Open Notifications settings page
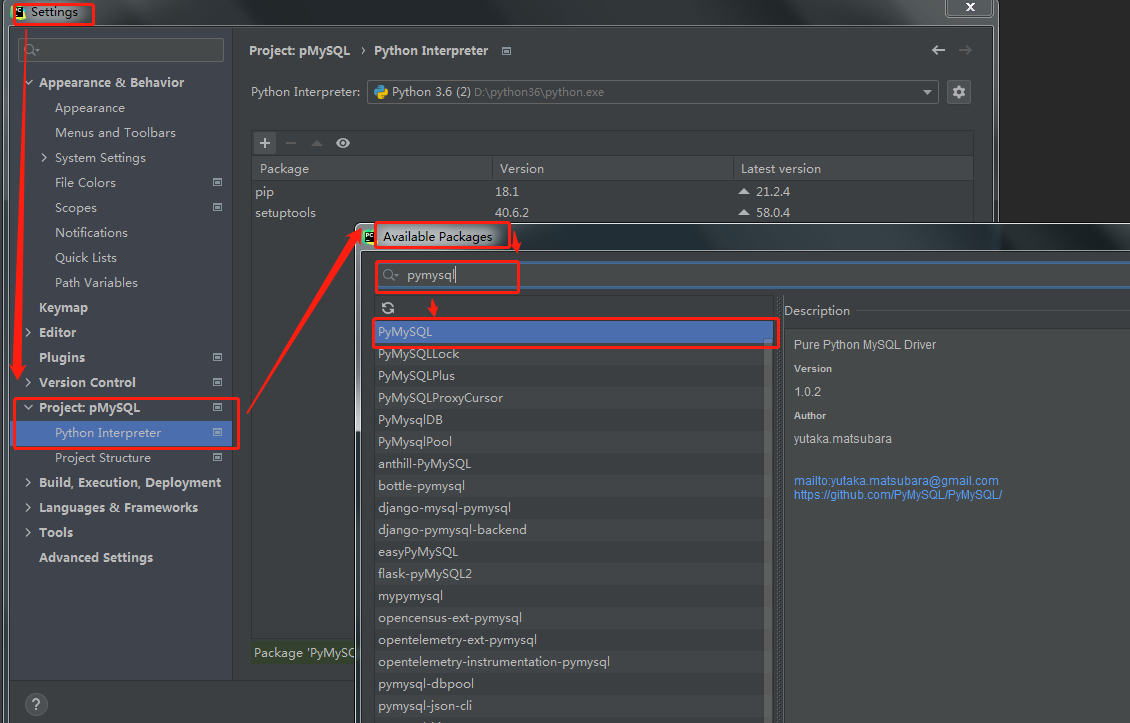 pyautogui.click(x=92, y=232)
